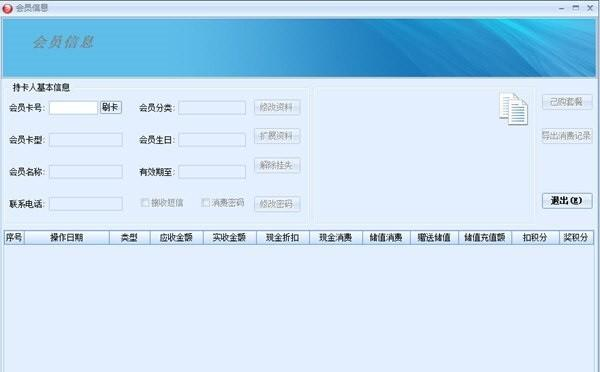Close the 会员信息 window
Viewport: 600px width, 372px height.
(590, 8)
